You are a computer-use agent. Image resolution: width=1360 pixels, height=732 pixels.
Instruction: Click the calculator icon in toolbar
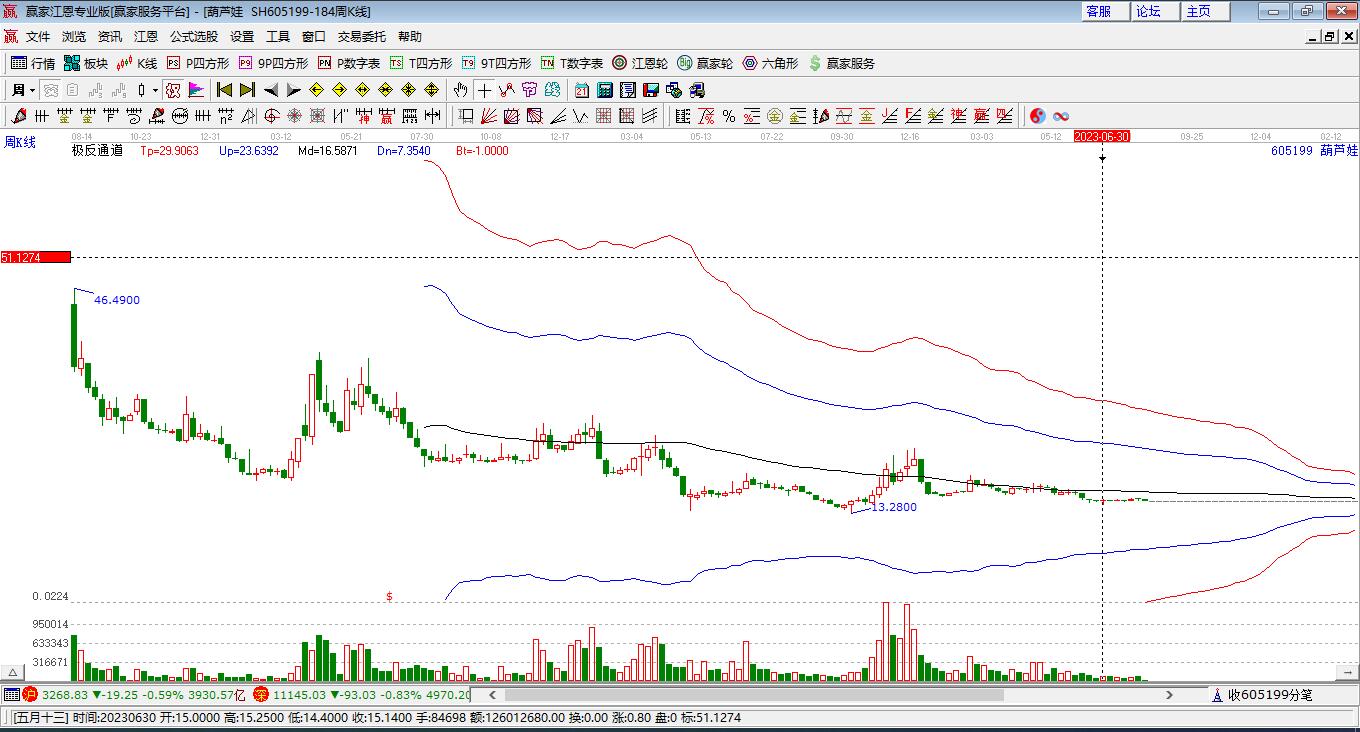pos(604,90)
